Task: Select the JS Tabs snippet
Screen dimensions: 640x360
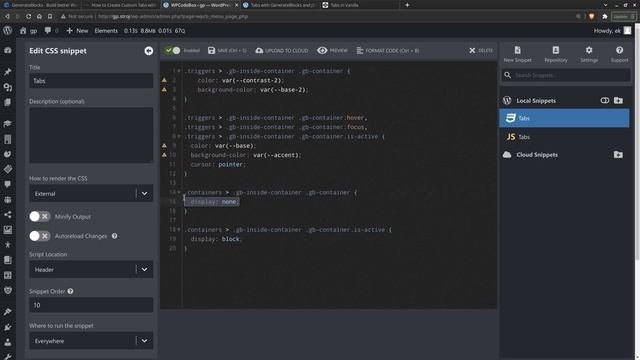Action: [x=564, y=137]
